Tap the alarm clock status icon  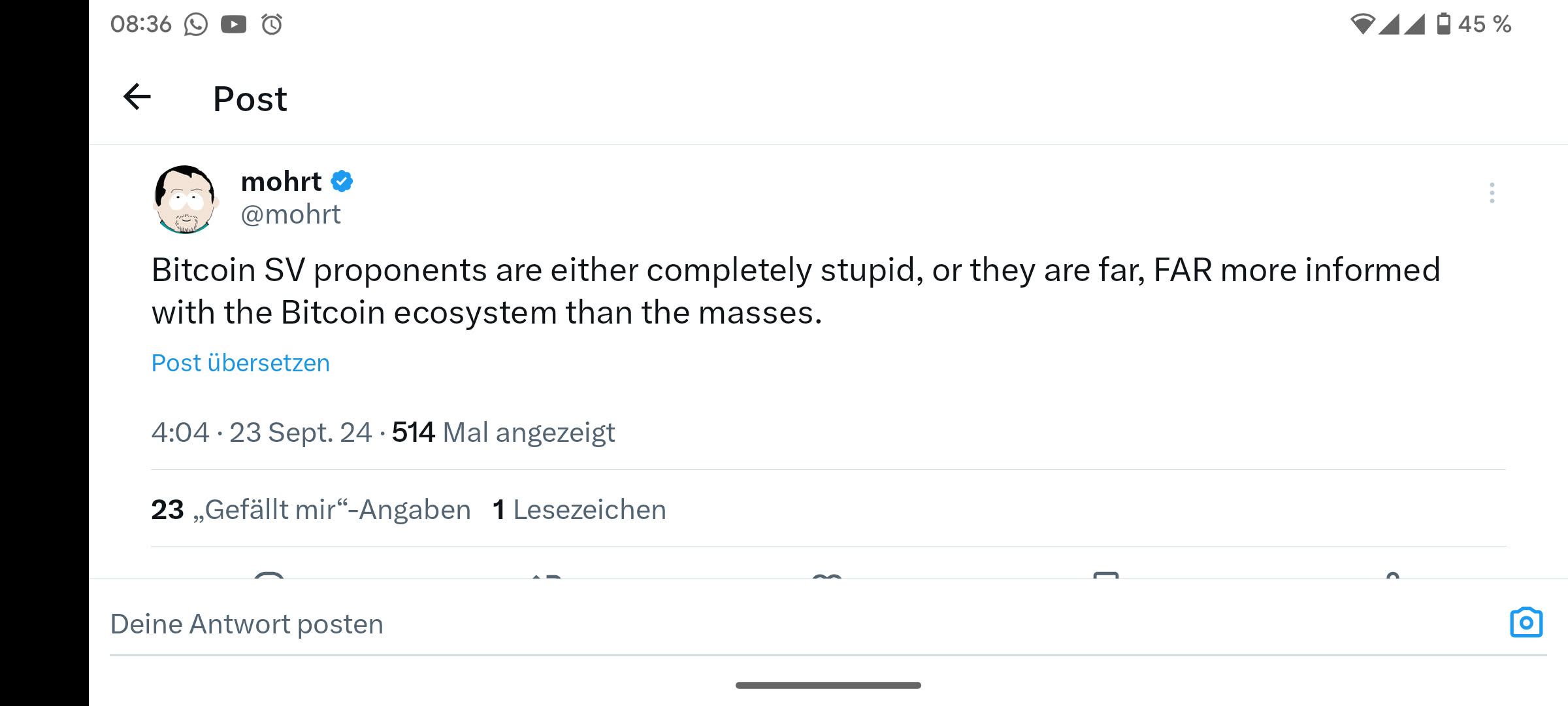pyautogui.click(x=272, y=25)
